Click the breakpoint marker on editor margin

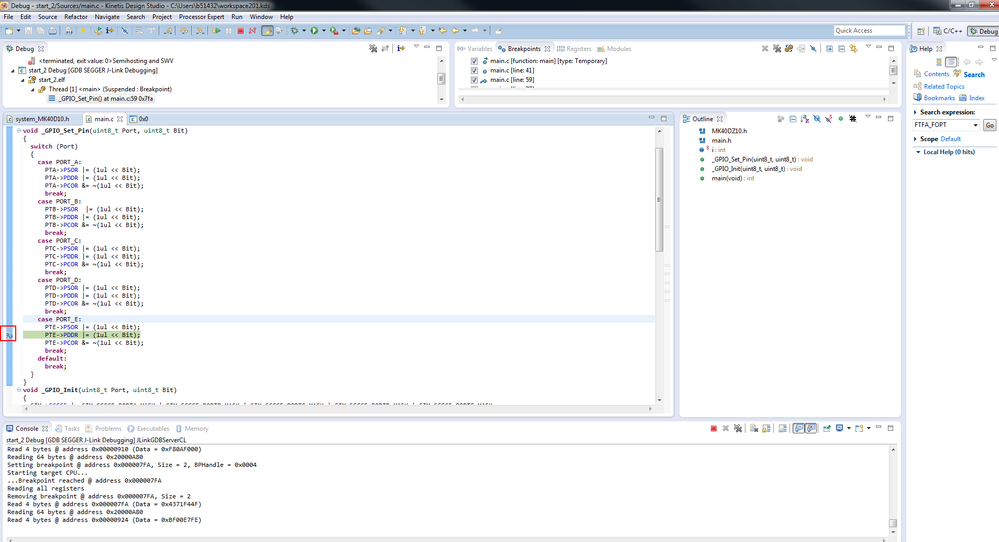(8, 334)
